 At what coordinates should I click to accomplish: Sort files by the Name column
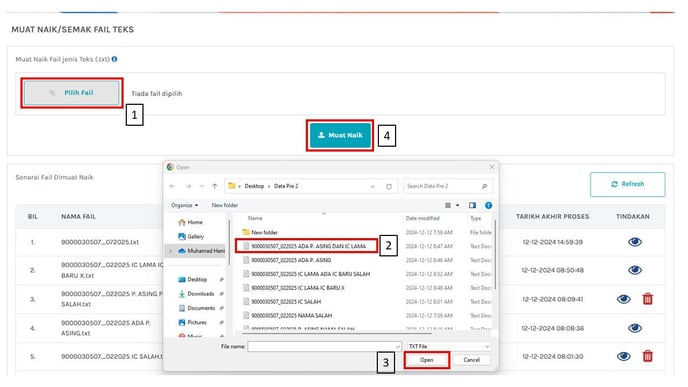(x=255, y=218)
